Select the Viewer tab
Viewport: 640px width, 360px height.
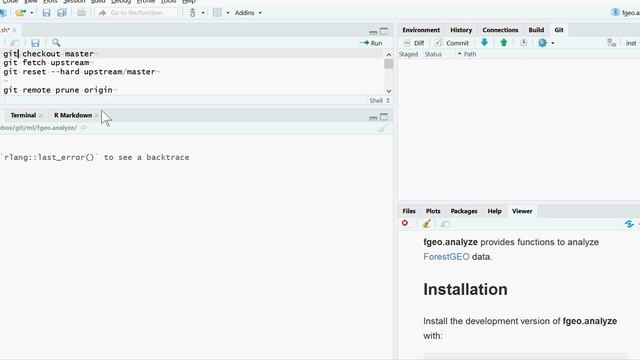(x=522, y=211)
